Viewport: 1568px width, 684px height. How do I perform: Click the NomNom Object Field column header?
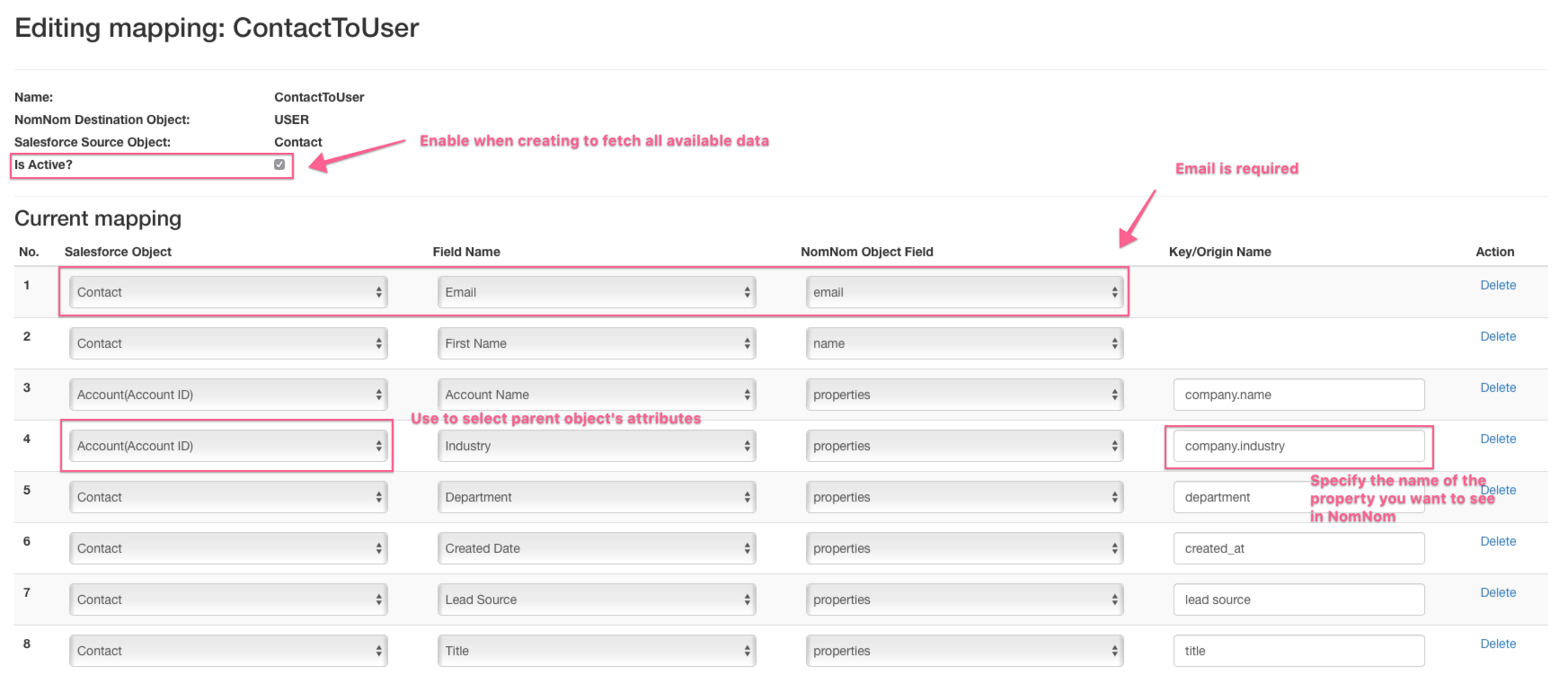[867, 252]
